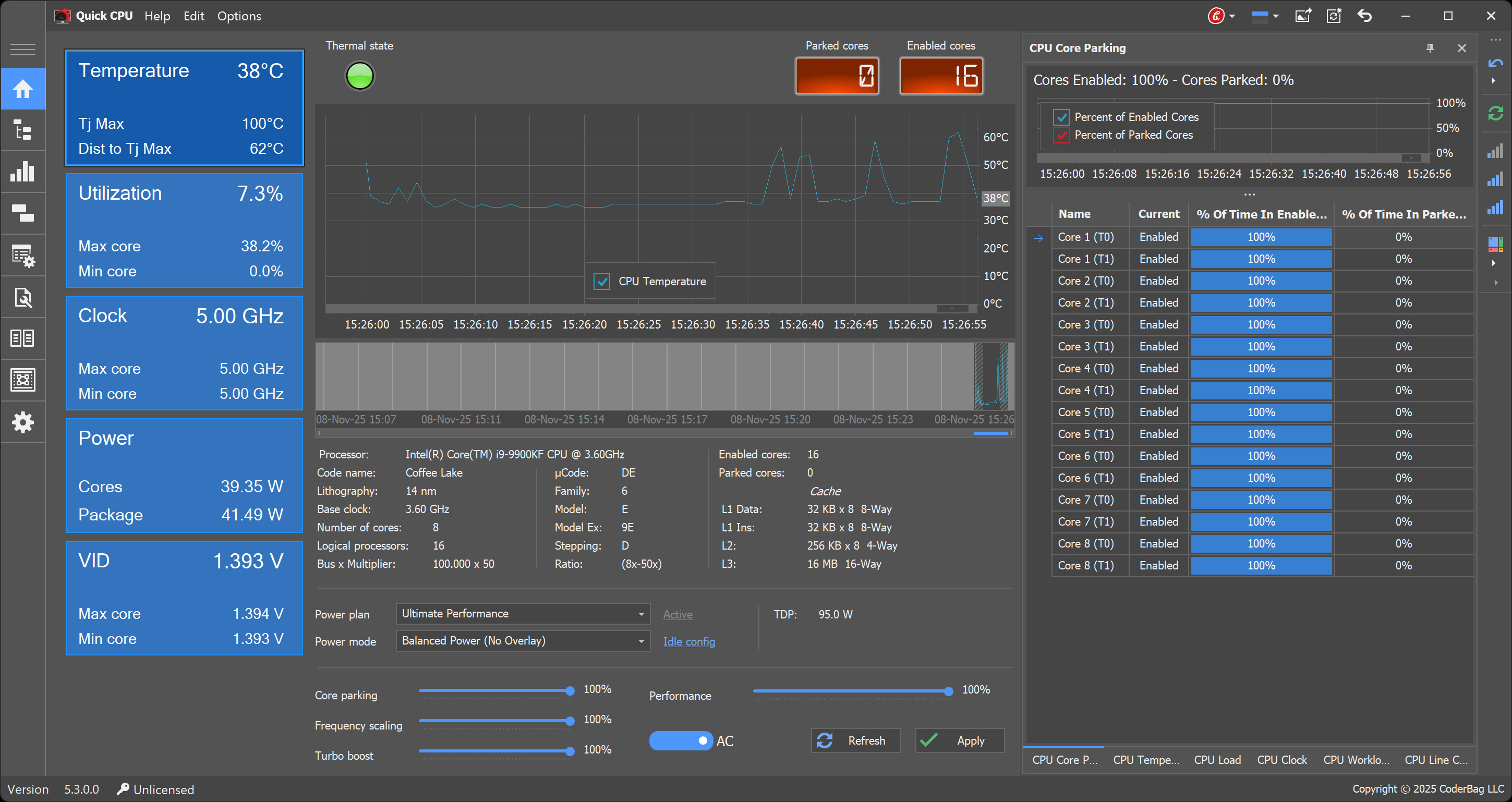This screenshot has width=1512, height=802.
Task: Open the Idle config link
Action: tap(688, 641)
